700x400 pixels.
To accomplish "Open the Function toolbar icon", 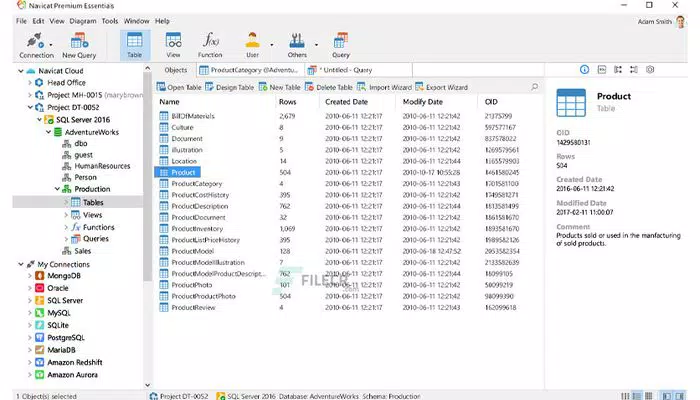I will click(x=210, y=45).
